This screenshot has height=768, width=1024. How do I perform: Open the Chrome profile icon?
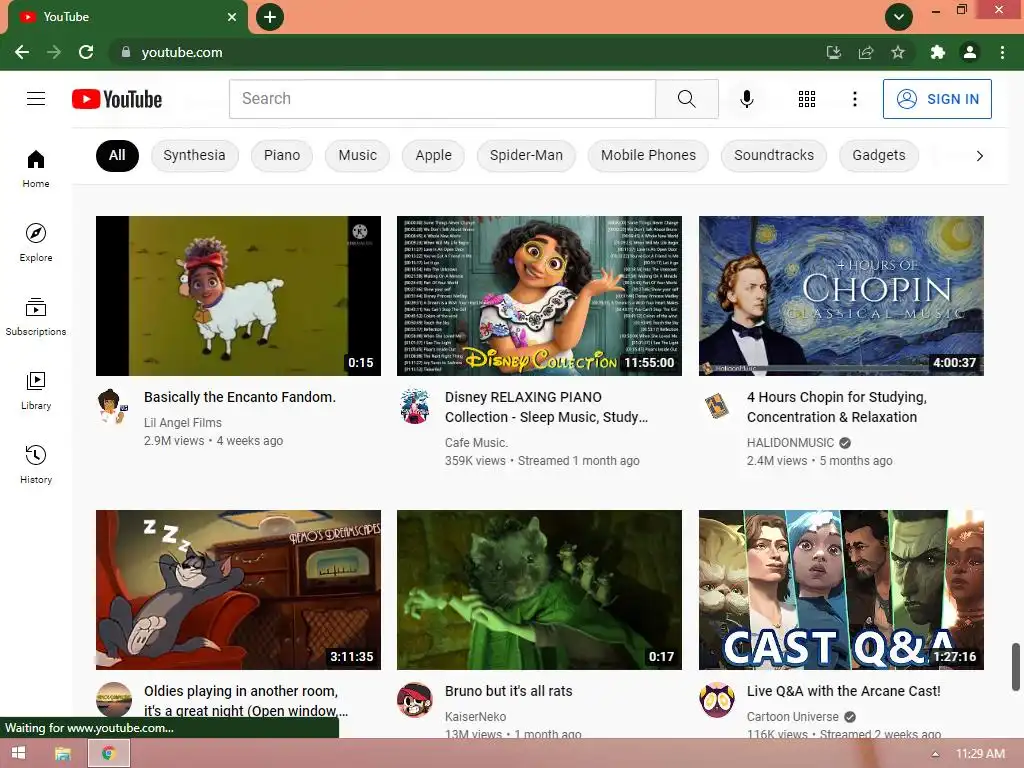coord(970,52)
